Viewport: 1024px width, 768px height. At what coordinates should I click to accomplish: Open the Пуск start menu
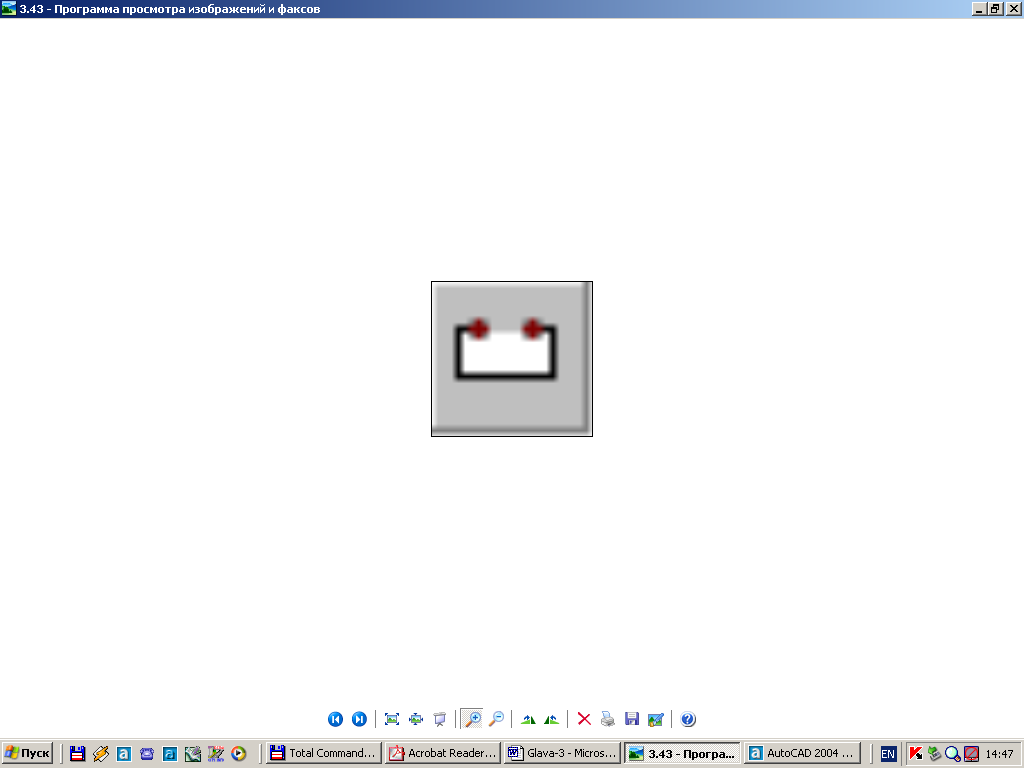tap(27, 753)
